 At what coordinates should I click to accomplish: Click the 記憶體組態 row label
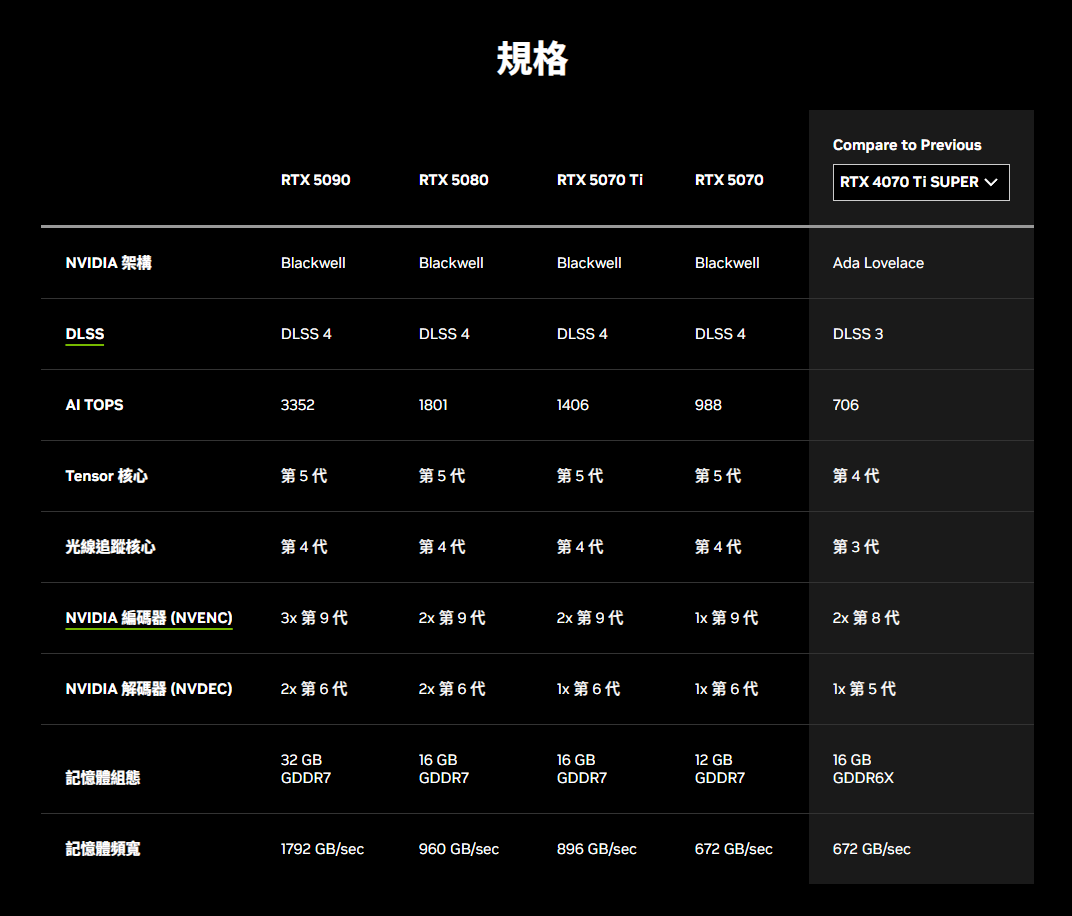pyautogui.click(x=103, y=778)
